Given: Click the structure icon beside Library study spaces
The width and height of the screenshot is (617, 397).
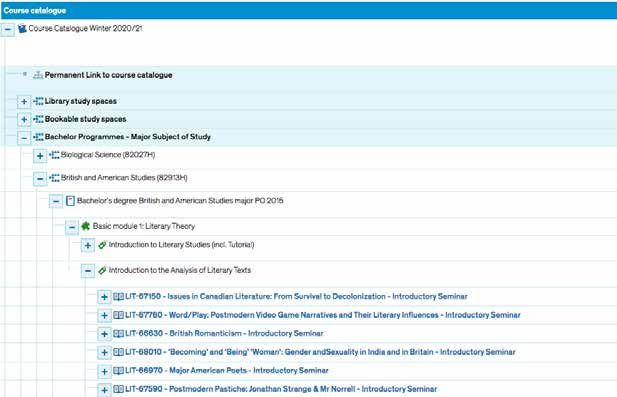Looking at the screenshot, I should (38, 101).
